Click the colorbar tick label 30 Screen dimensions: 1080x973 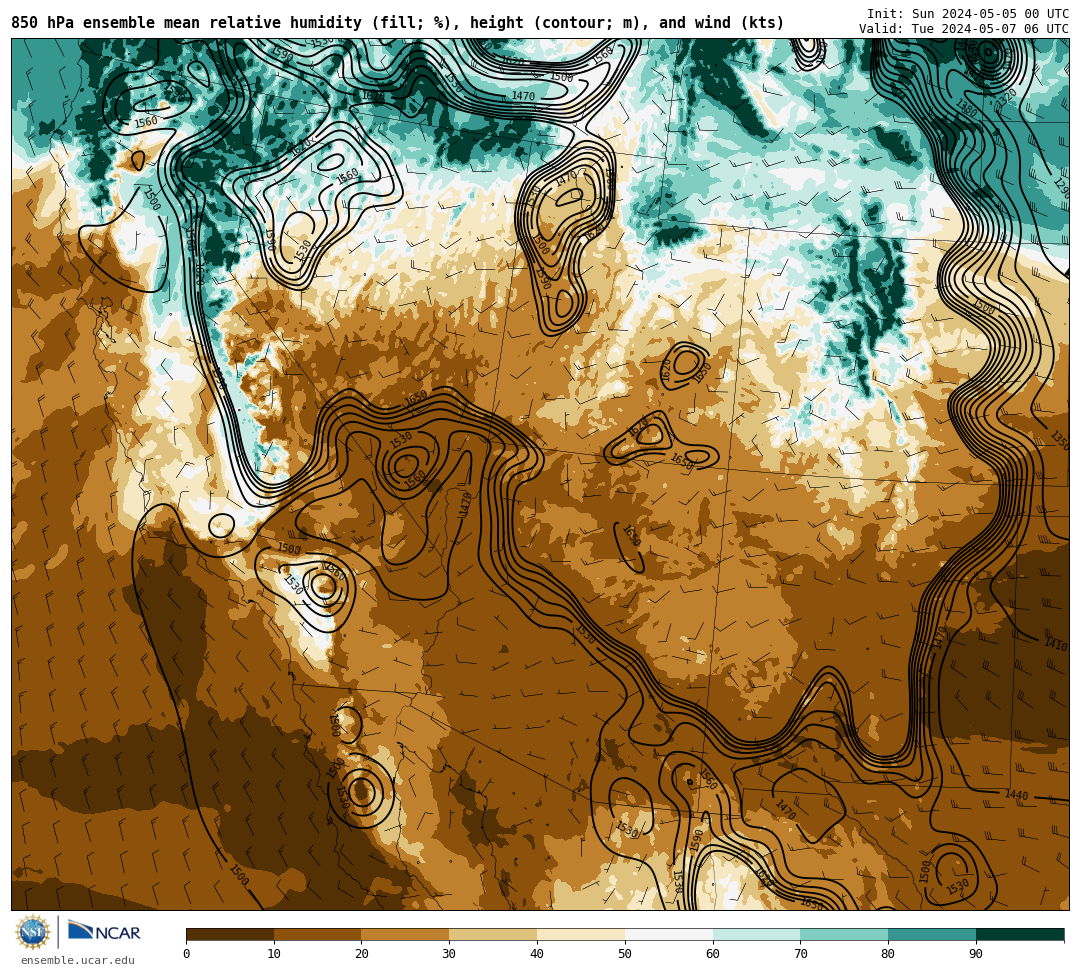click(x=449, y=954)
